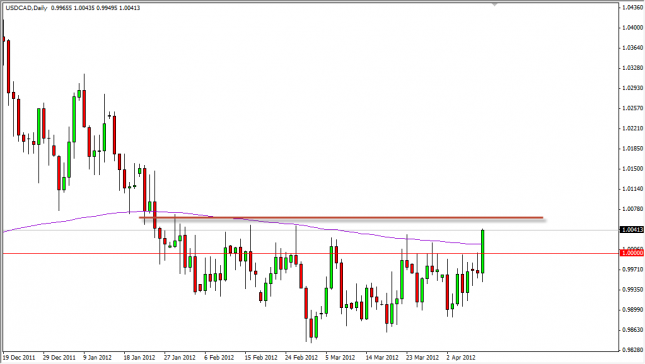Click the 1.02930 price axis label
The width and height of the screenshot is (645, 364).
(x=633, y=88)
